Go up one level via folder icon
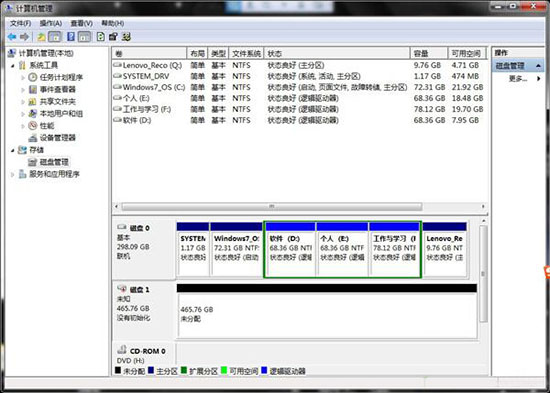Viewport: 550px width, 393px height. coord(41,36)
